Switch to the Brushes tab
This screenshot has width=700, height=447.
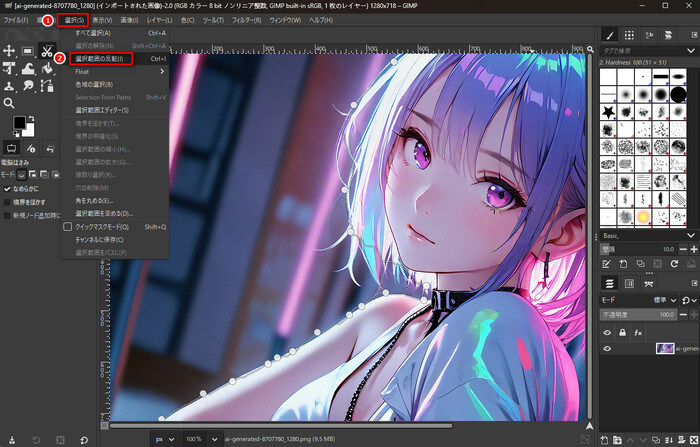coord(609,35)
